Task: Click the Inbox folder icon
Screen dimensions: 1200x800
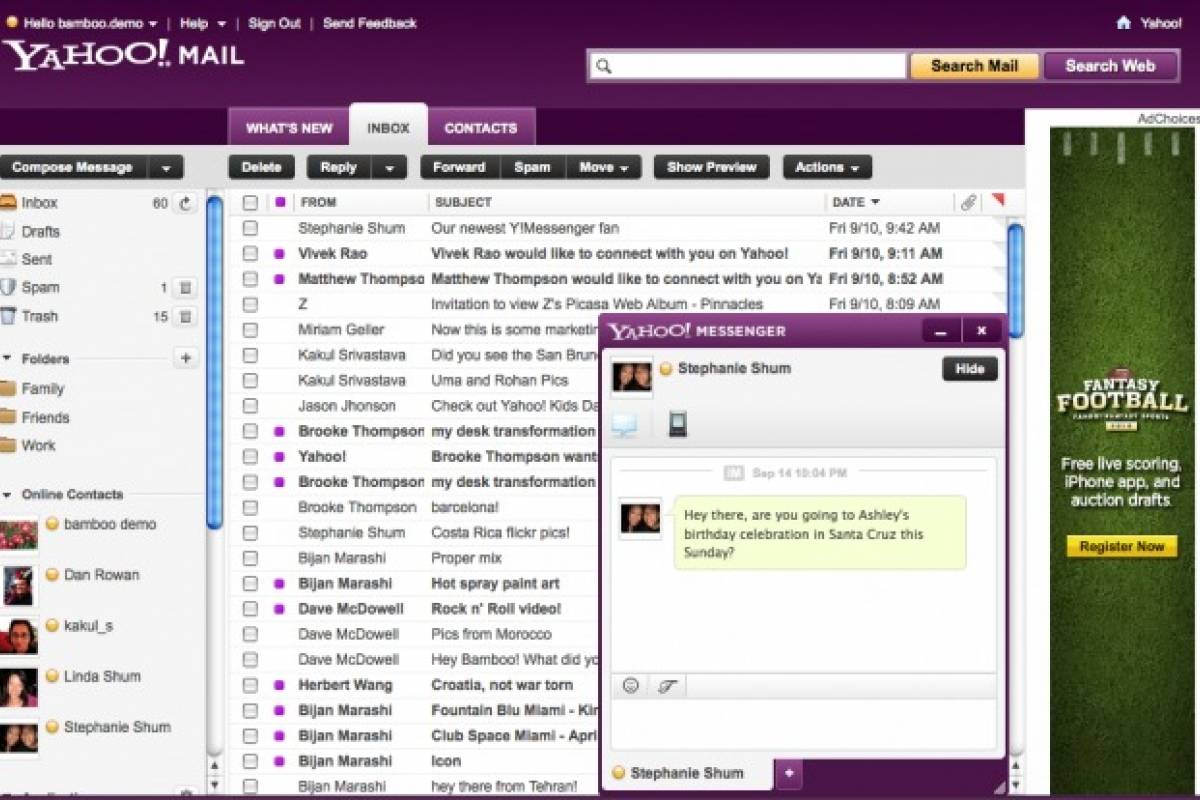Action: [x=8, y=203]
